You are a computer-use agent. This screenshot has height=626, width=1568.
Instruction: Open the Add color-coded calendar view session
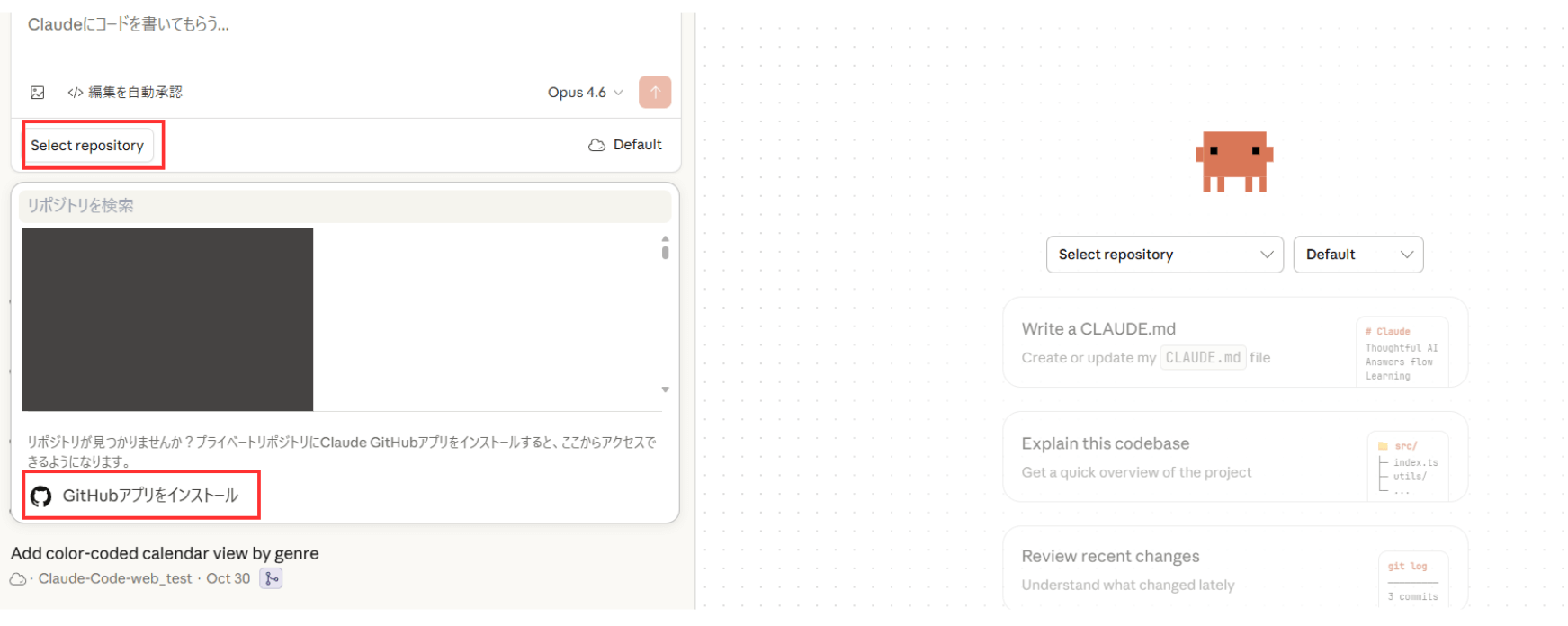[x=165, y=554]
